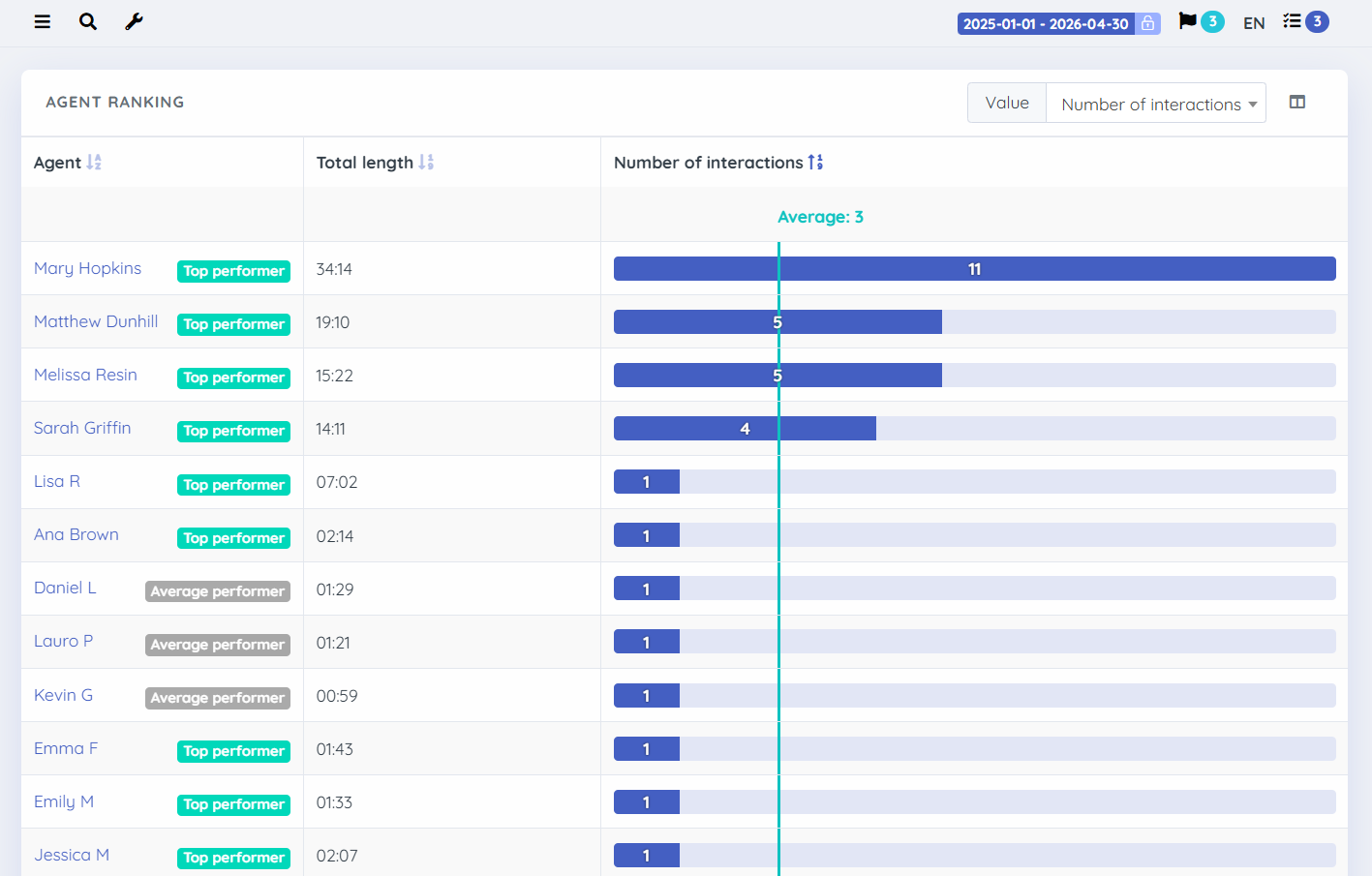The height and width of the screenshot is (876, 1372).
Task: Click the Value label button
Action: click(1007, 103)
